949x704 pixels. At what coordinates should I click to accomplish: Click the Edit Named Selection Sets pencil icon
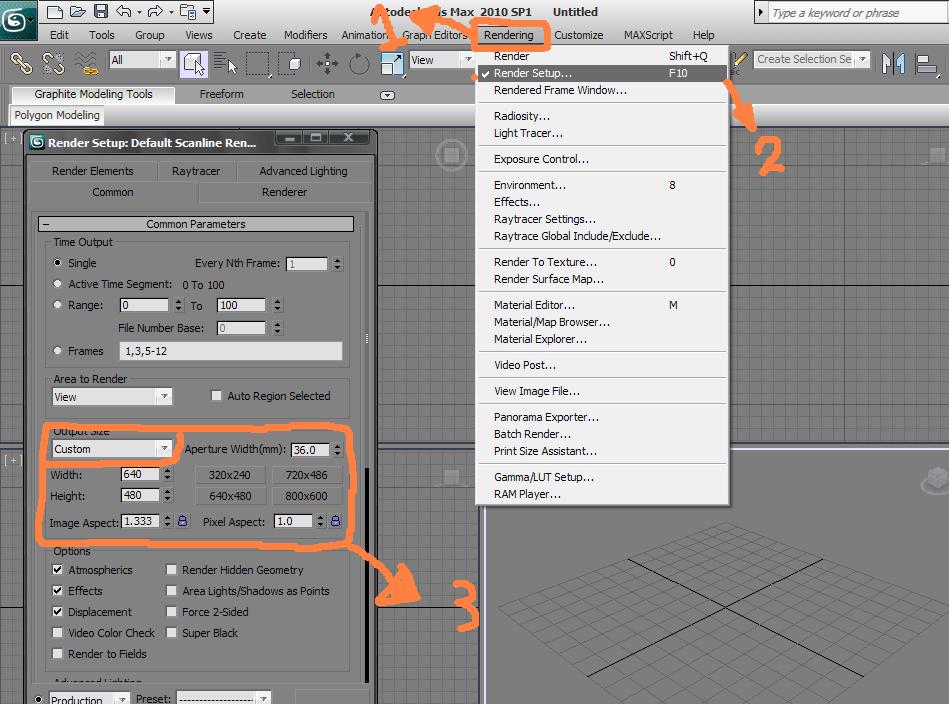(x=739, y=61)
